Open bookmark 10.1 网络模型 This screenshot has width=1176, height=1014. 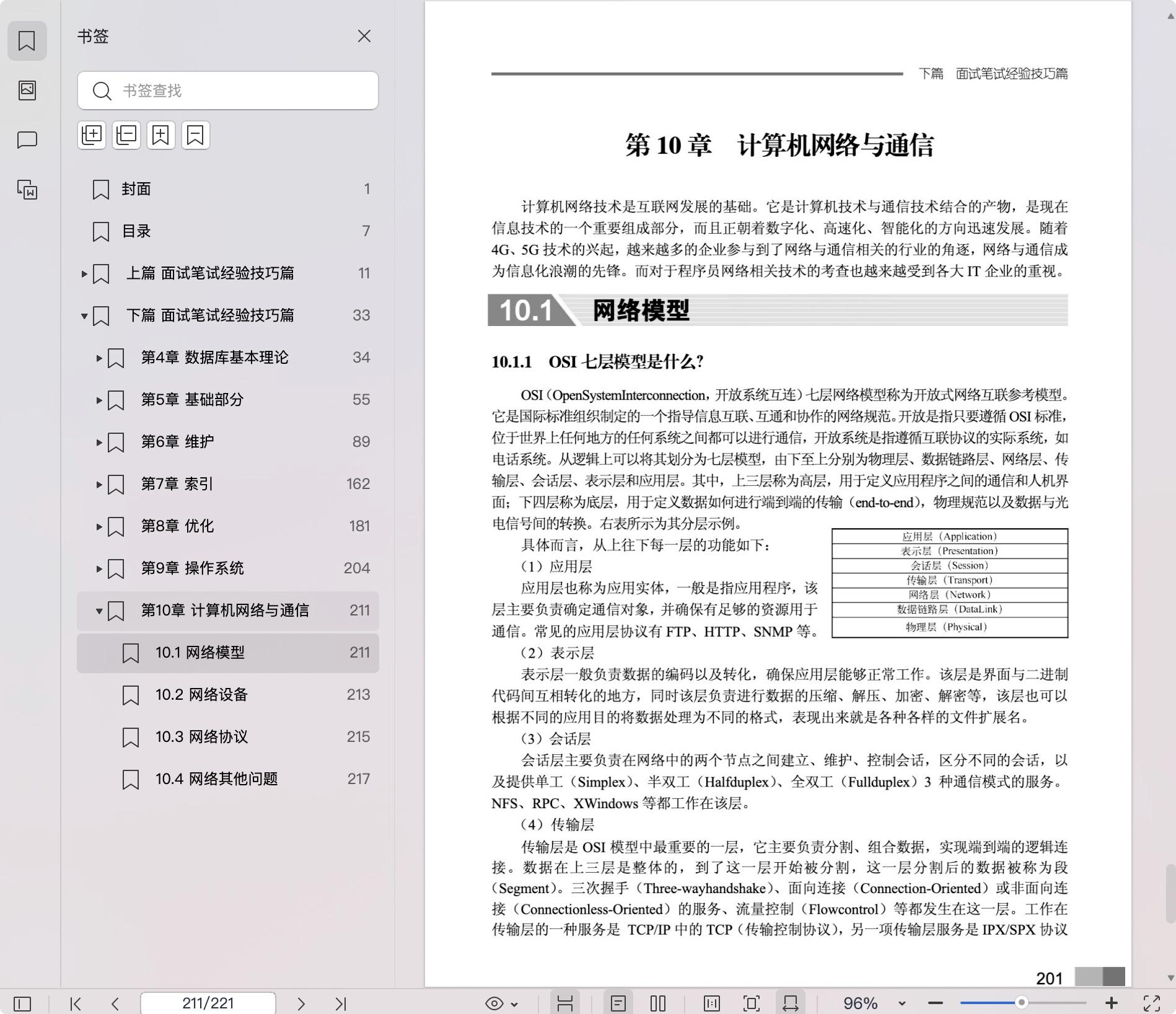(228, 653)
